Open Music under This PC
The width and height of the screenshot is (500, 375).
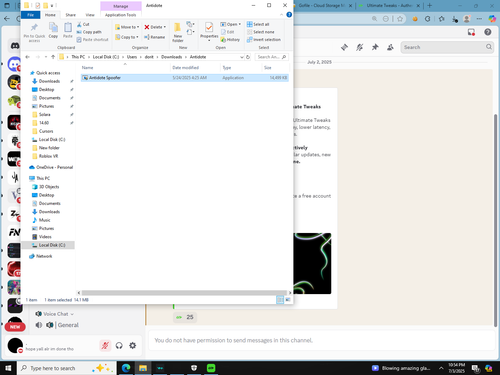pyautogui.click(x=44, y=220)
